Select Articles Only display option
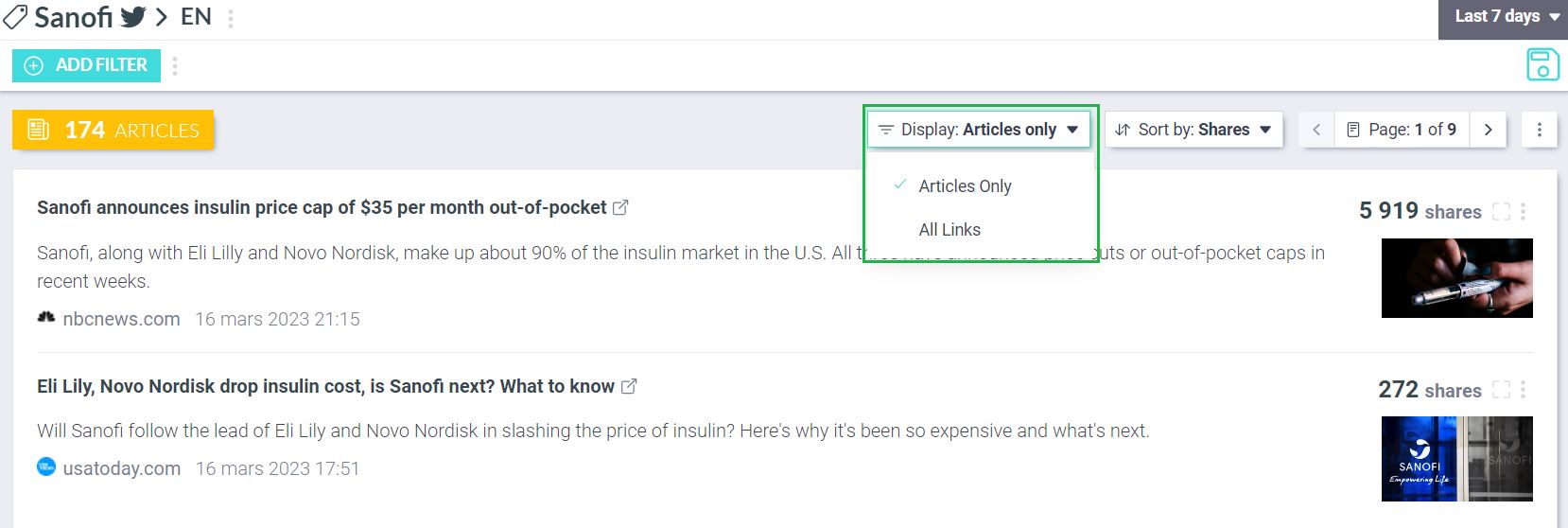1568x528 pixels. pyautogui.click(x=965, y=186)
